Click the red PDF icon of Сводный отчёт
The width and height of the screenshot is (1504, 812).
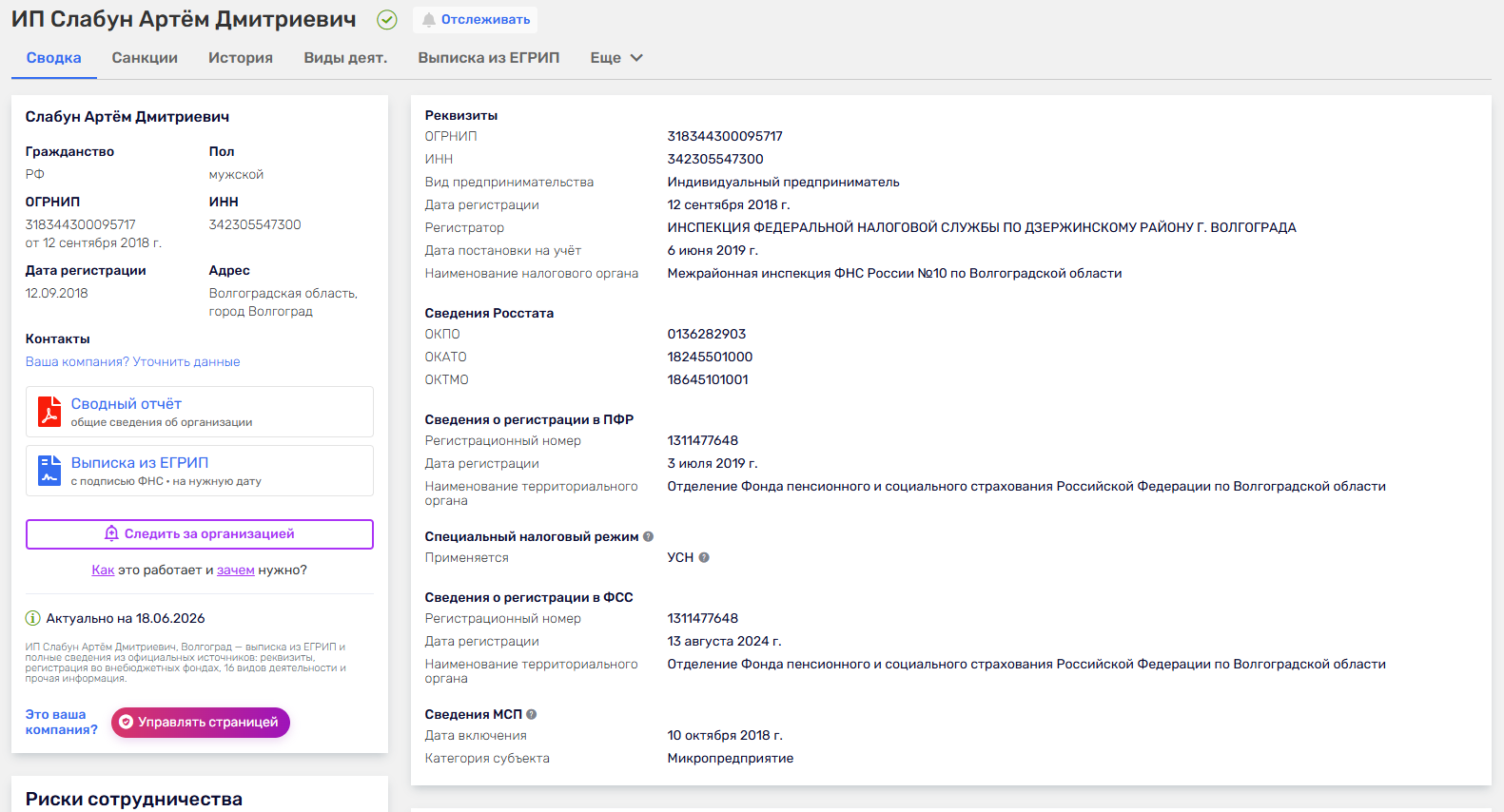pos(49,412)
